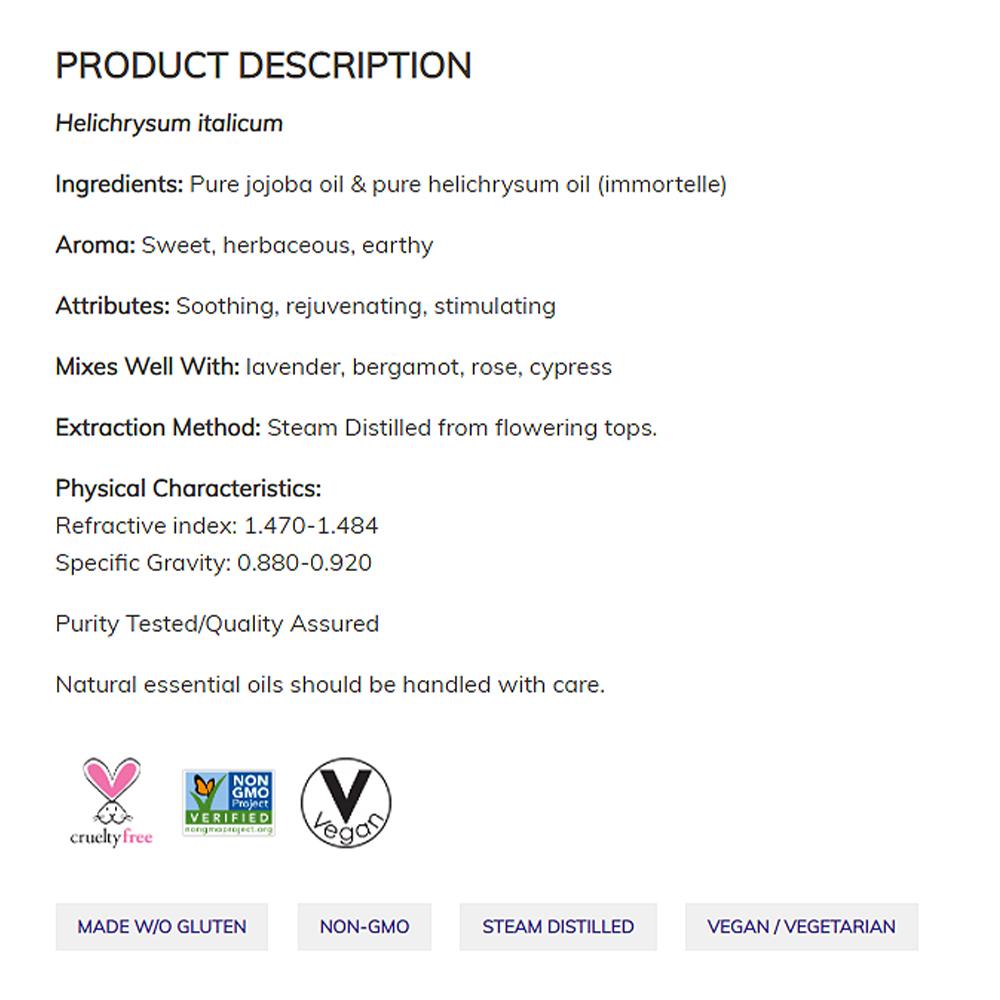Click the PRODUCT DESCRIPTION heading
This screenshot has width=1000, height=1000.
[263, 66]
